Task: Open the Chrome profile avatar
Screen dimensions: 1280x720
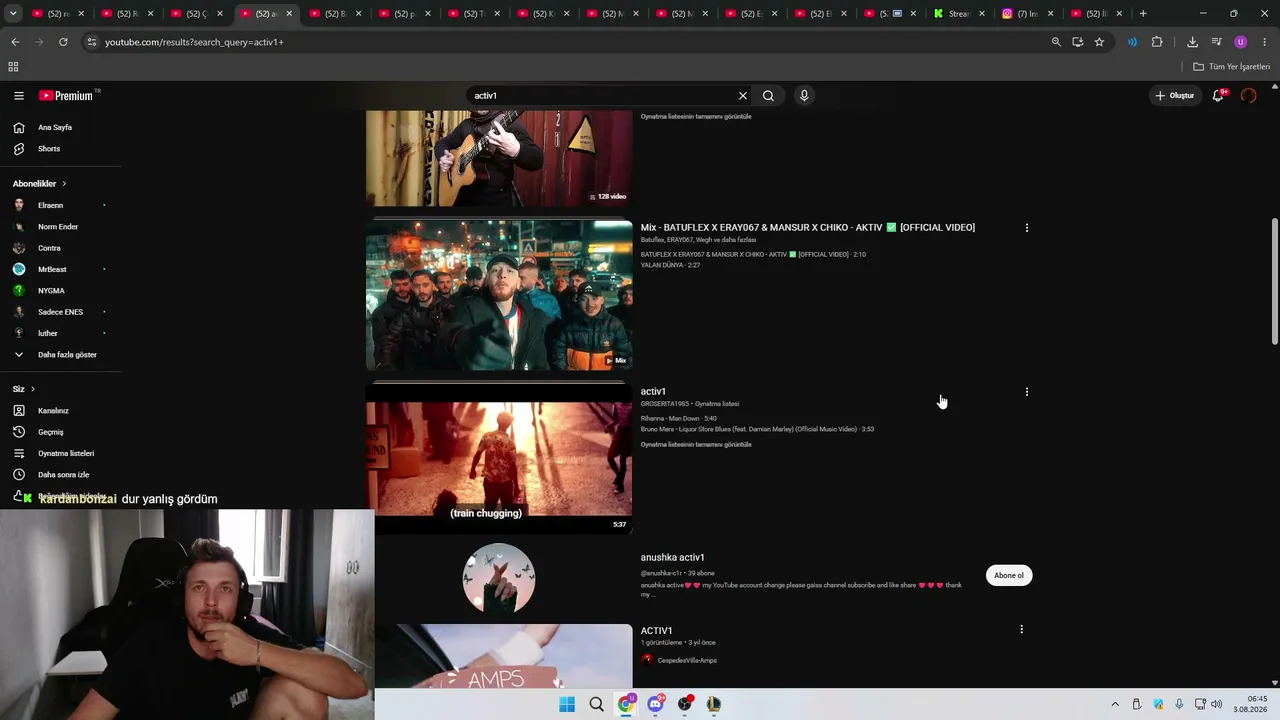Action: click(x=1241, y=42)
